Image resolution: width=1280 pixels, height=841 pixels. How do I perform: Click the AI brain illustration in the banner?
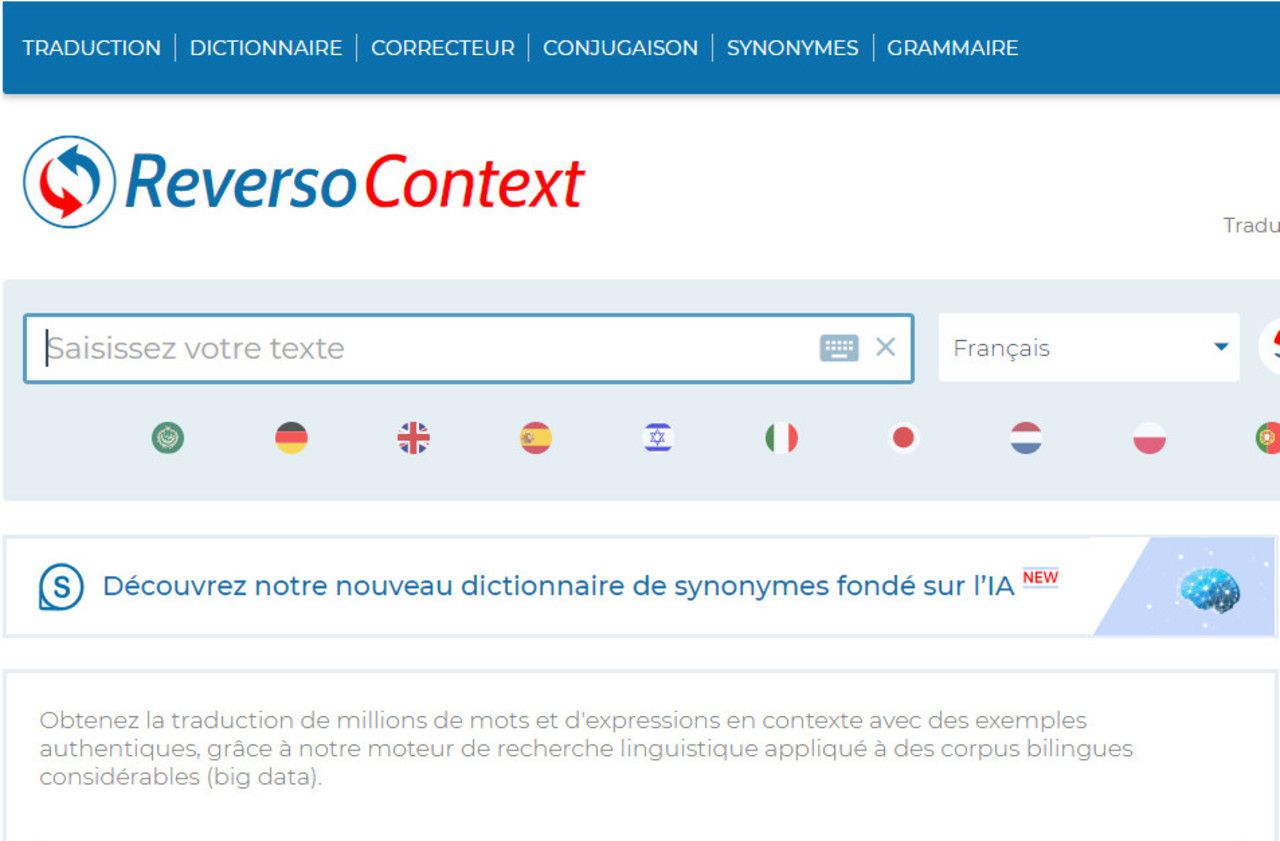pos(1209,590)
